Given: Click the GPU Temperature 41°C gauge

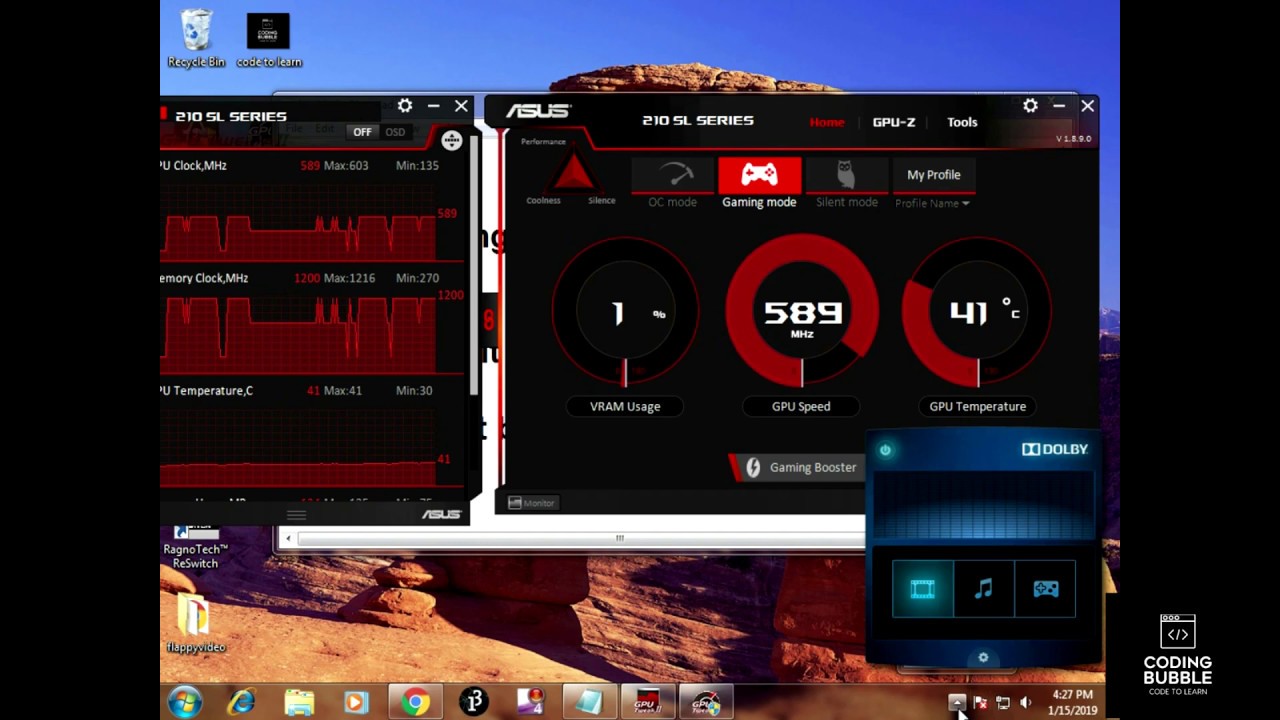Looking at the screenshot, I should tap(977, 313).
